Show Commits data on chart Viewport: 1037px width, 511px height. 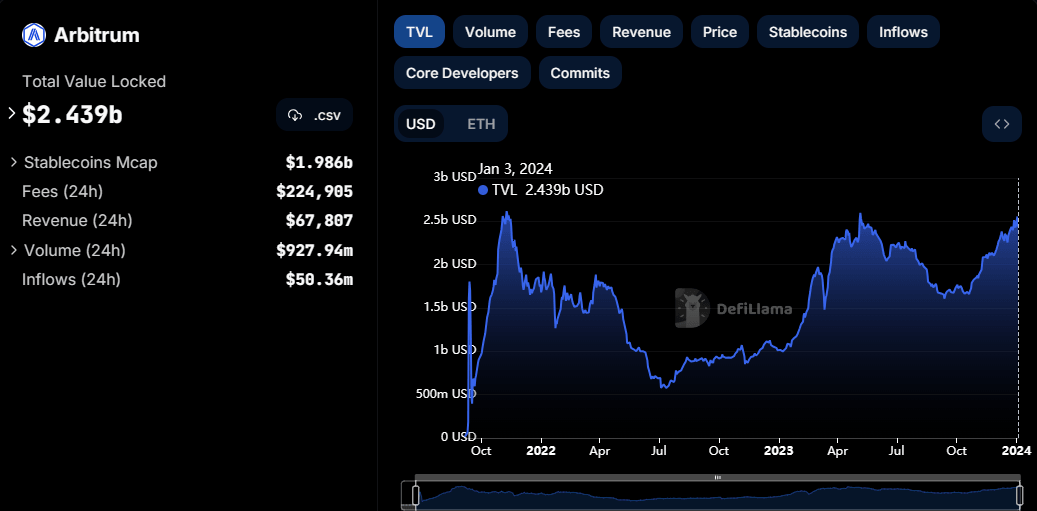580,73
